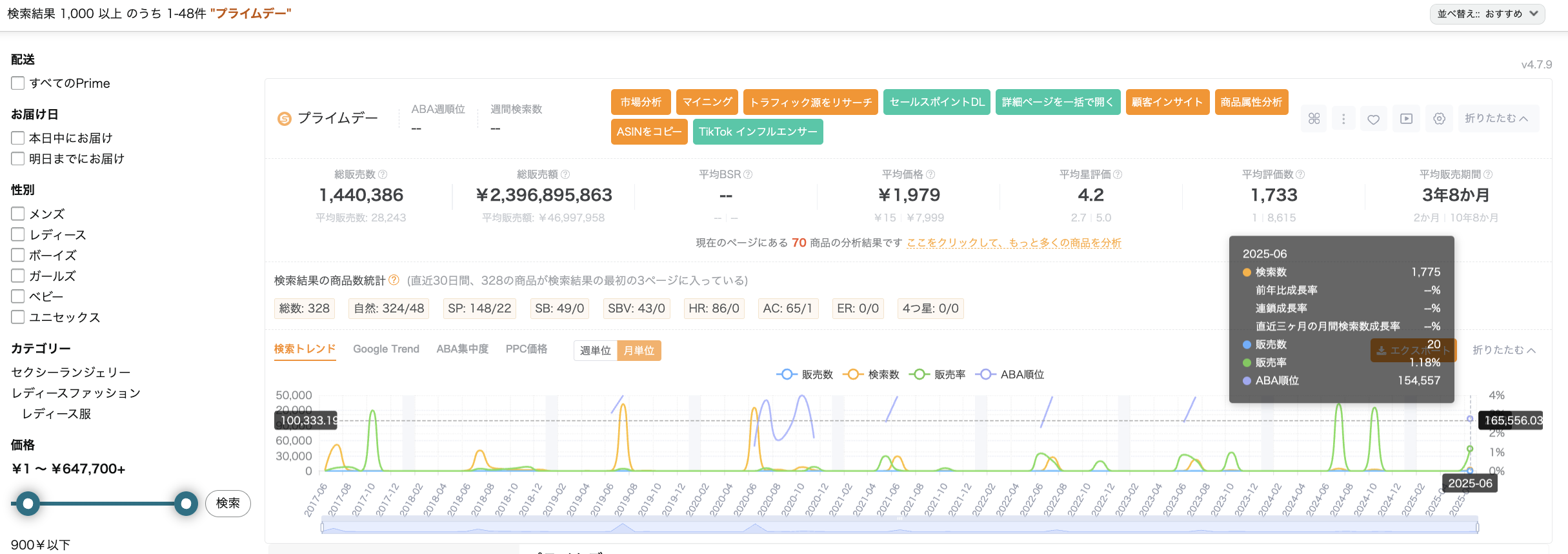This screenshot has height=554, width=1568.
Task: Click TikTok インフルエンサー button
Action: (x=758, y=132)
